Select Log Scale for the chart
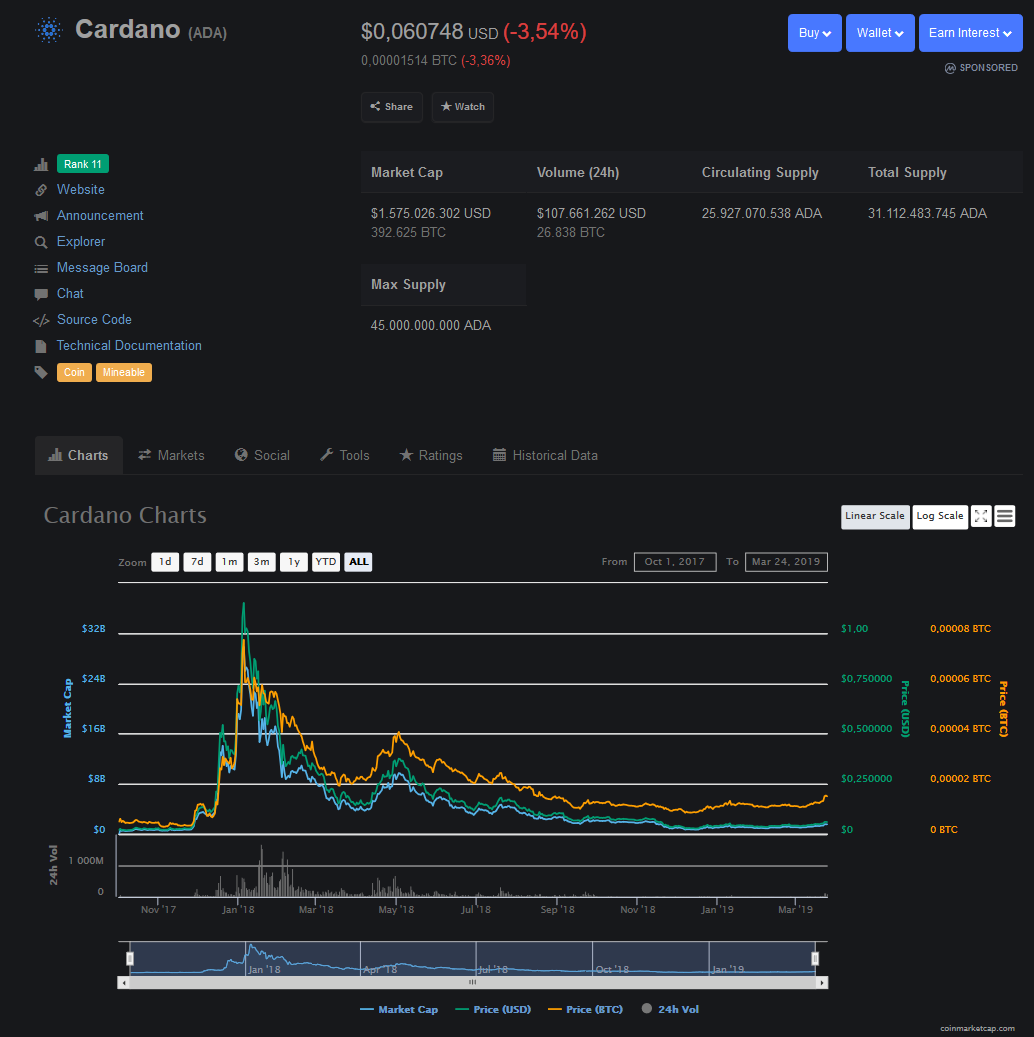Image resolution: width=1034 pixels, height=1037 pixels. click(940, 517)
